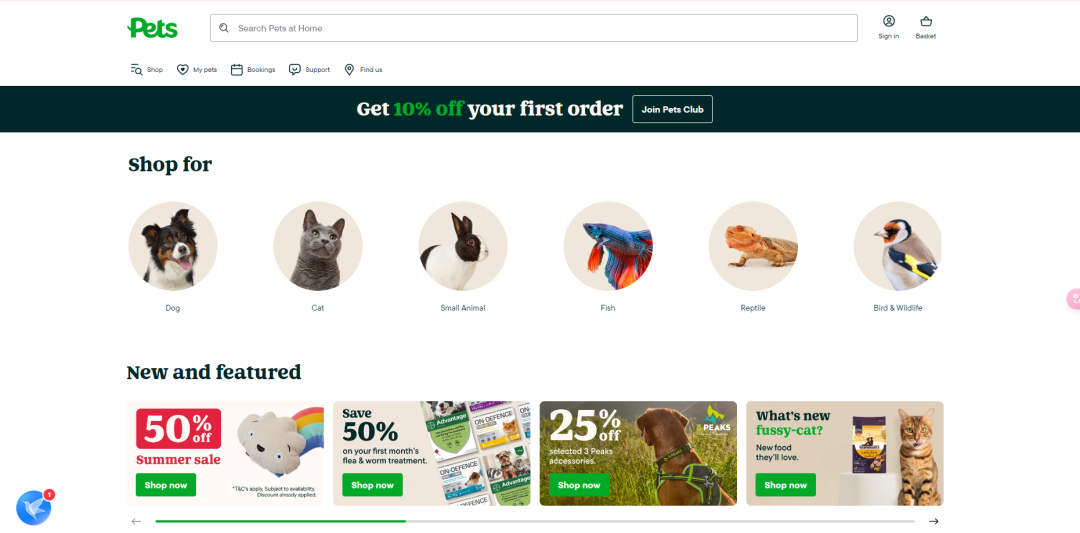The height and width of the screenshot is (533, 1080).
Task: Click the Join Pets Club button
Action: pyautogui.click(x=672, y=109)
